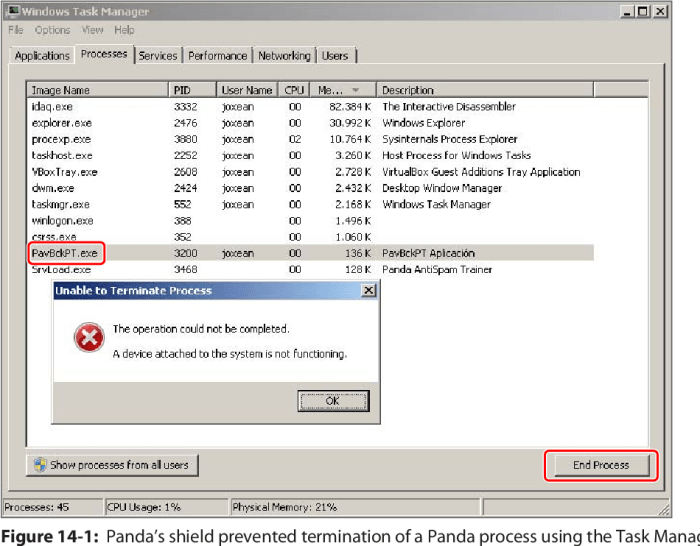
Task: Click OK in the error dialog
Action: [x=333, y=401]
